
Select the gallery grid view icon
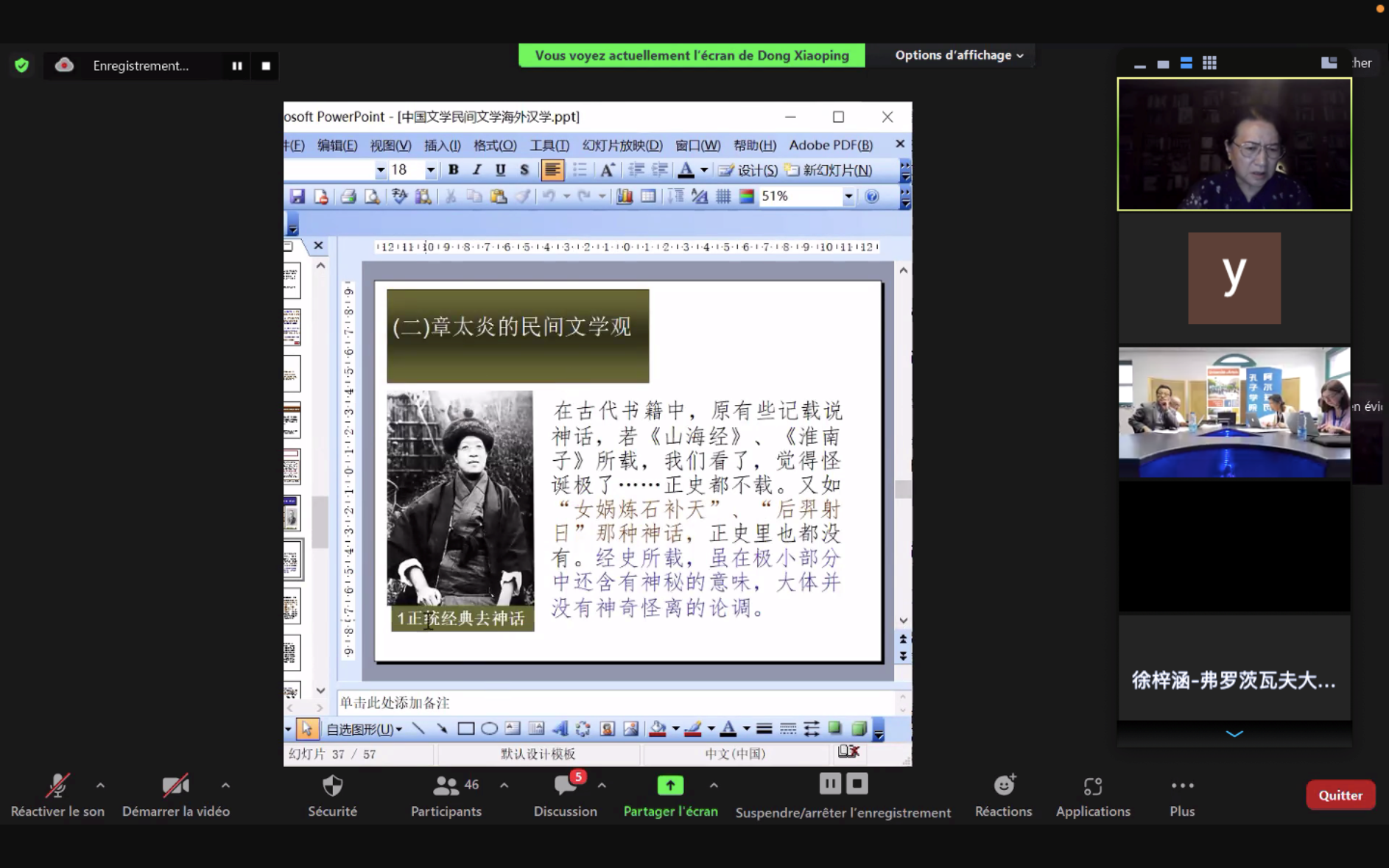tap(1209, 63)
